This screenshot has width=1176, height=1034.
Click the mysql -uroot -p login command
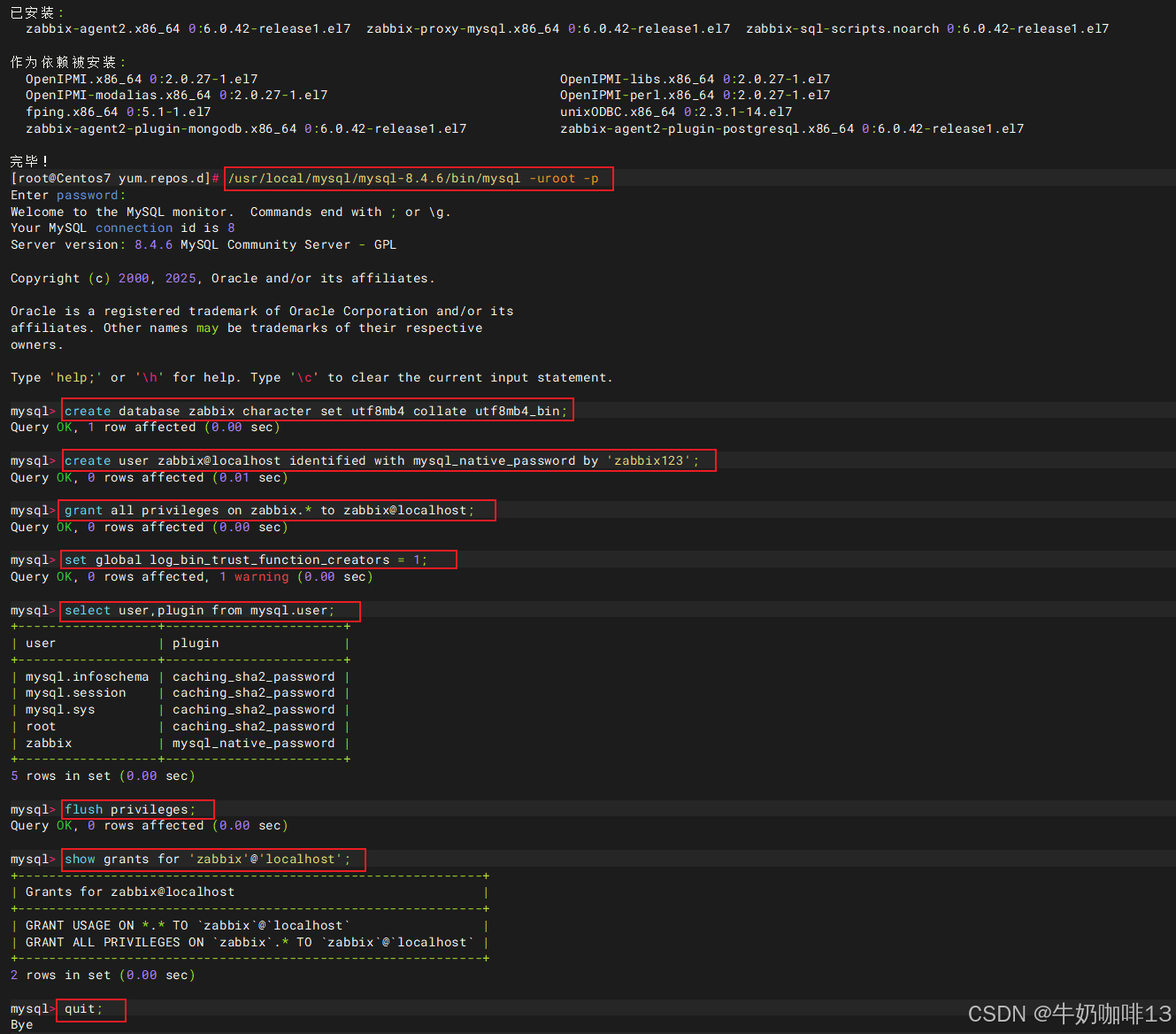coord(413,178)
